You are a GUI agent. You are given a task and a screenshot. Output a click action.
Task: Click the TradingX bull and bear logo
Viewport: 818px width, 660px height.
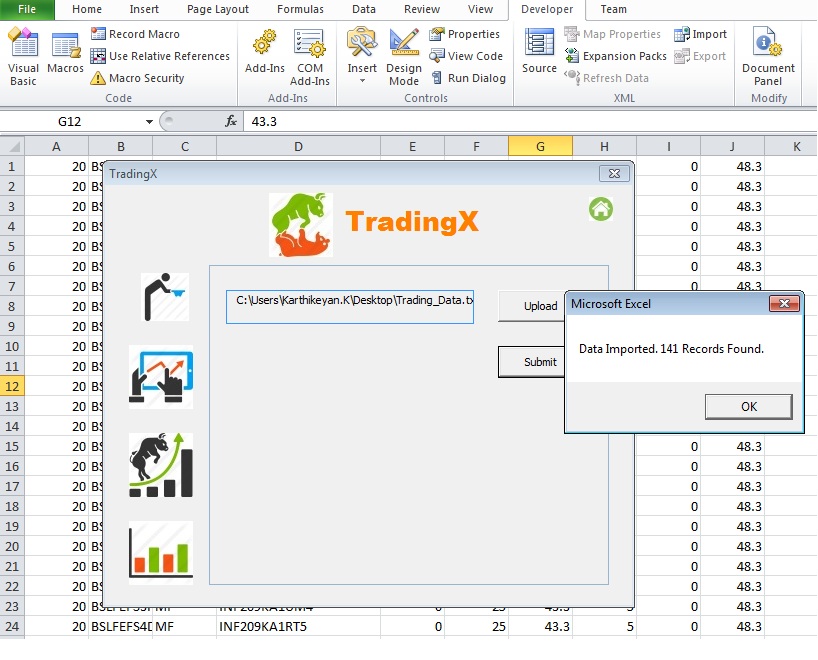click(301, 225)
